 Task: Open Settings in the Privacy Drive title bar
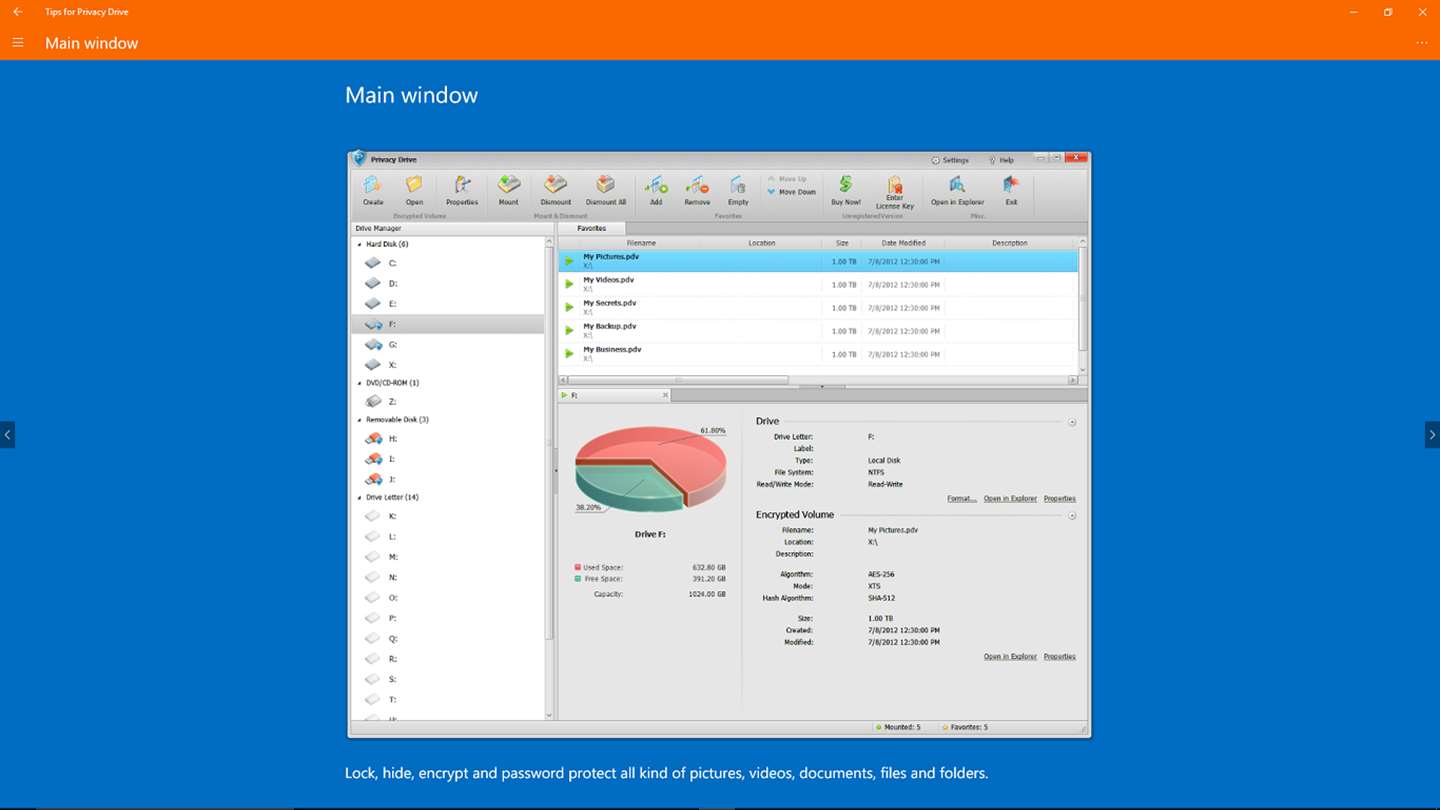coord(950,160)
